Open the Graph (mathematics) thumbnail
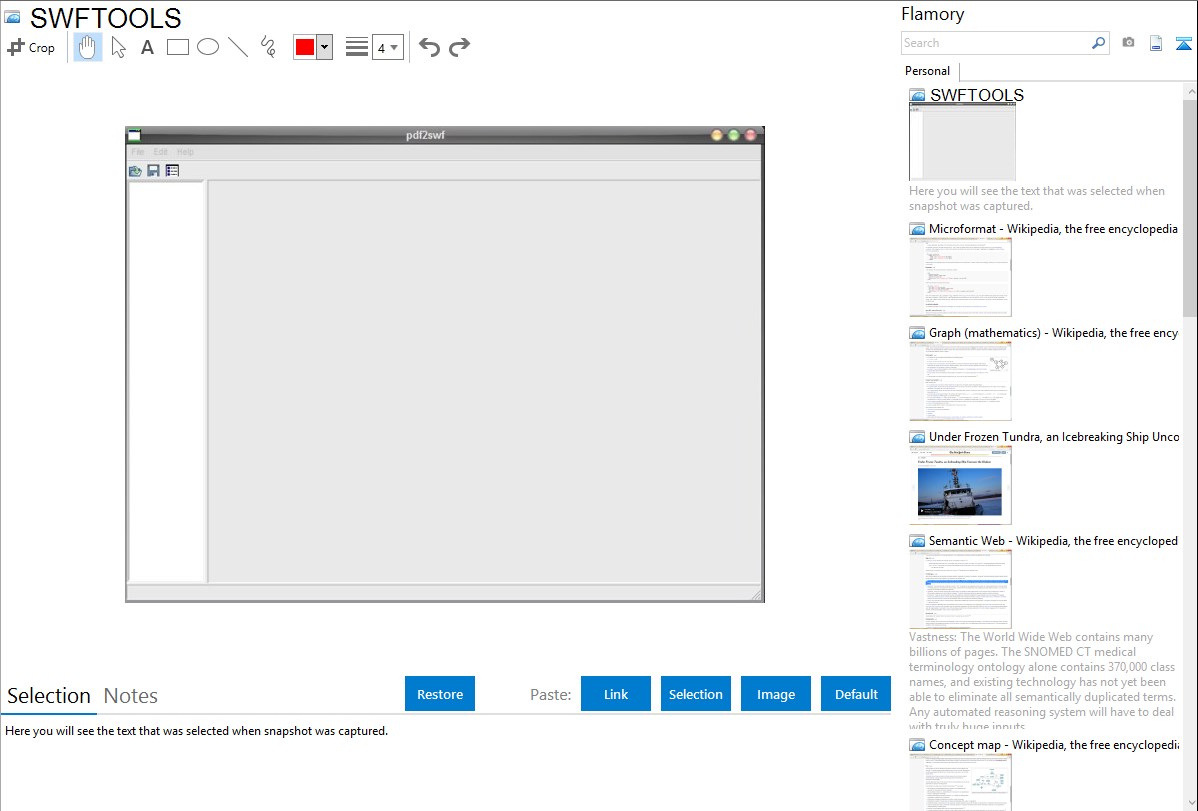Screen dimensions: 1198x811 [960, 381]
